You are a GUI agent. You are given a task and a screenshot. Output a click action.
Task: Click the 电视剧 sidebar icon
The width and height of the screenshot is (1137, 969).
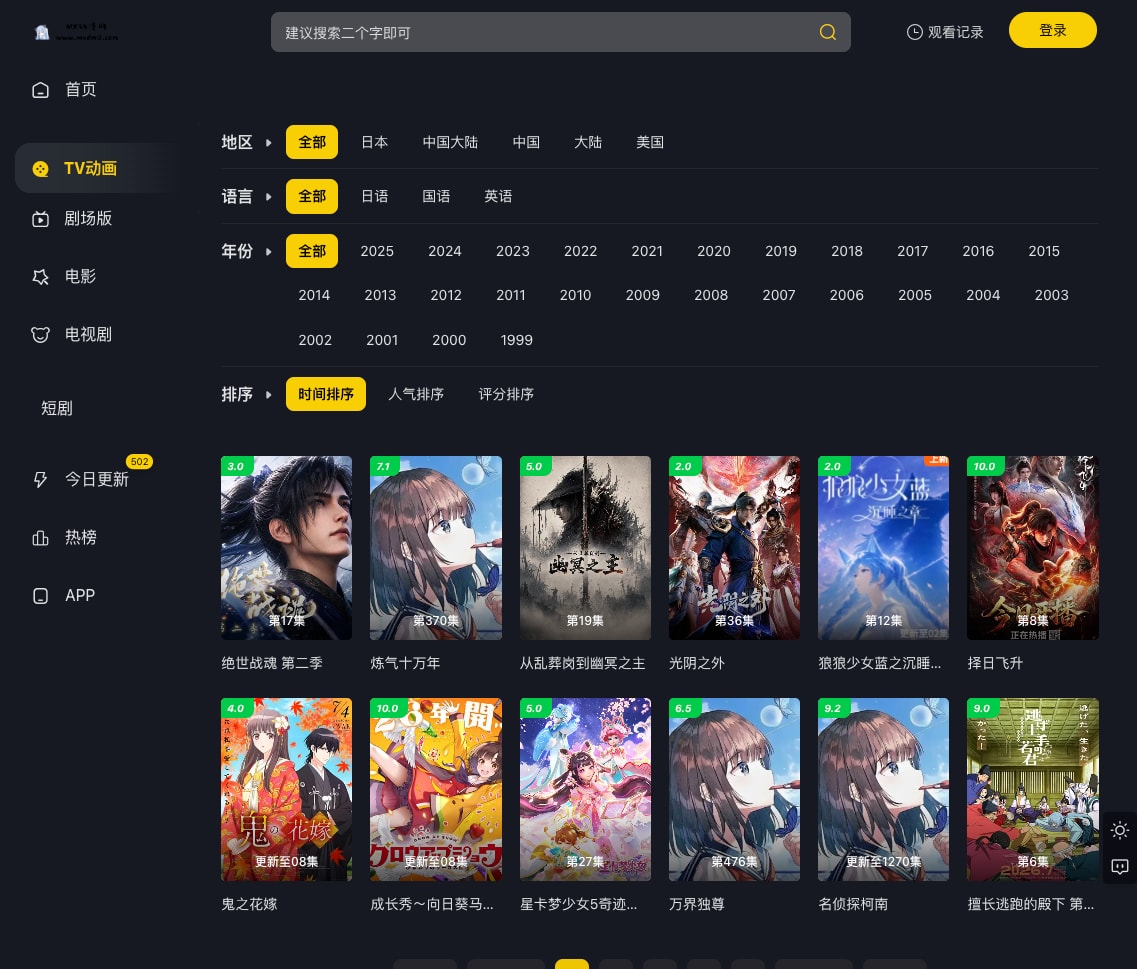click(x=41, y=334)
